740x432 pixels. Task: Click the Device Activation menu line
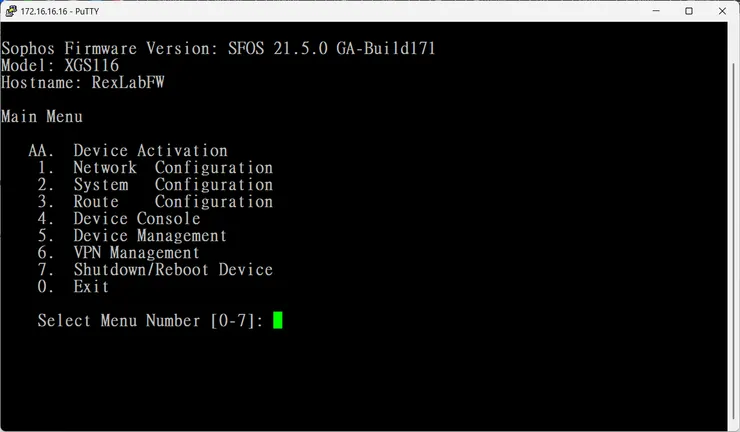[150, 151]
